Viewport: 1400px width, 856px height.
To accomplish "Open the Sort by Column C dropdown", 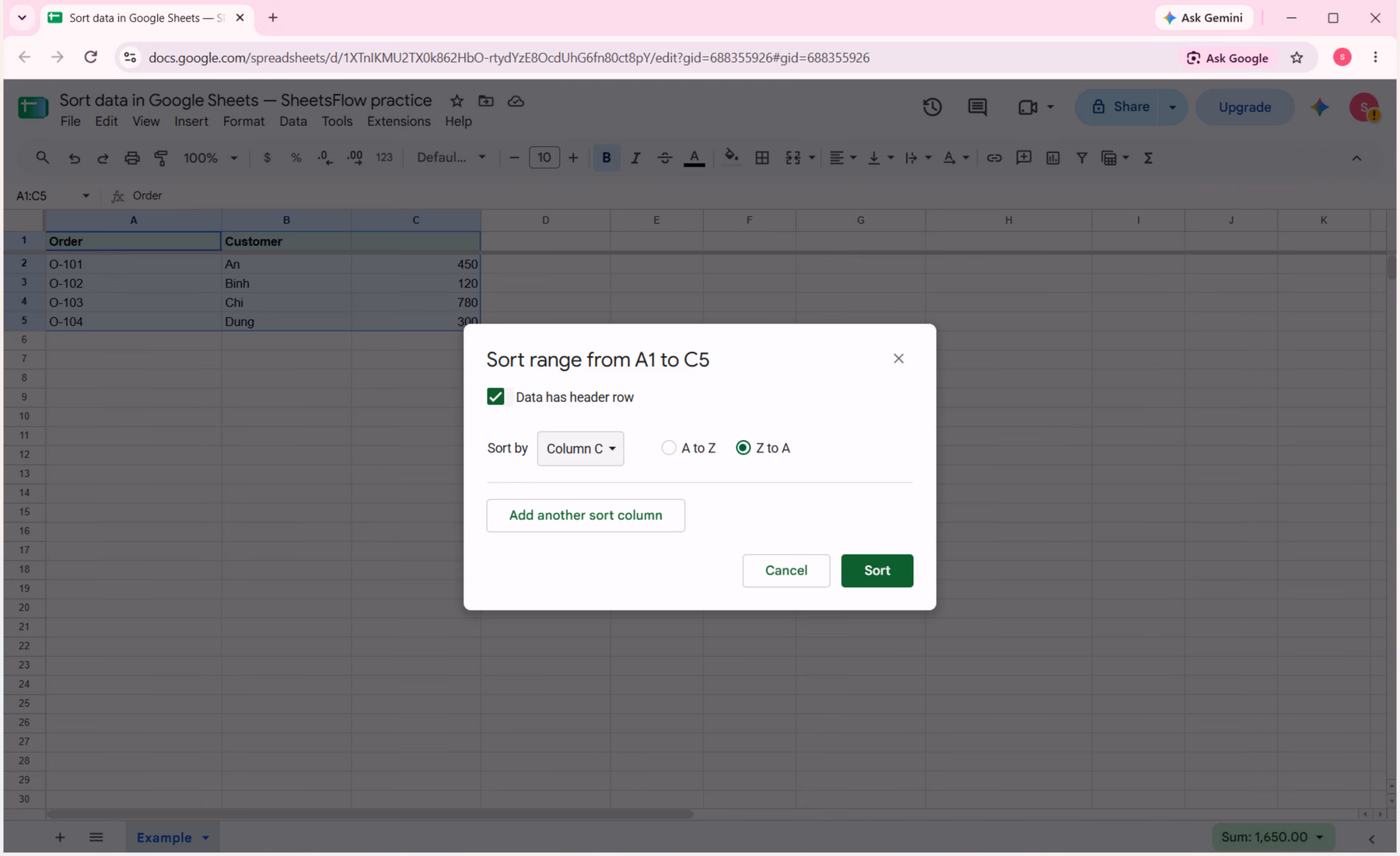I will [x=580, y=449].
